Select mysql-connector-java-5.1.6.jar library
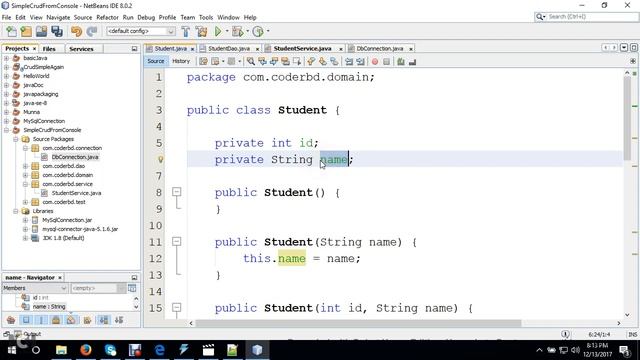Screen dimensions: 640x360 pyautogui.click(x=80, y=229)
